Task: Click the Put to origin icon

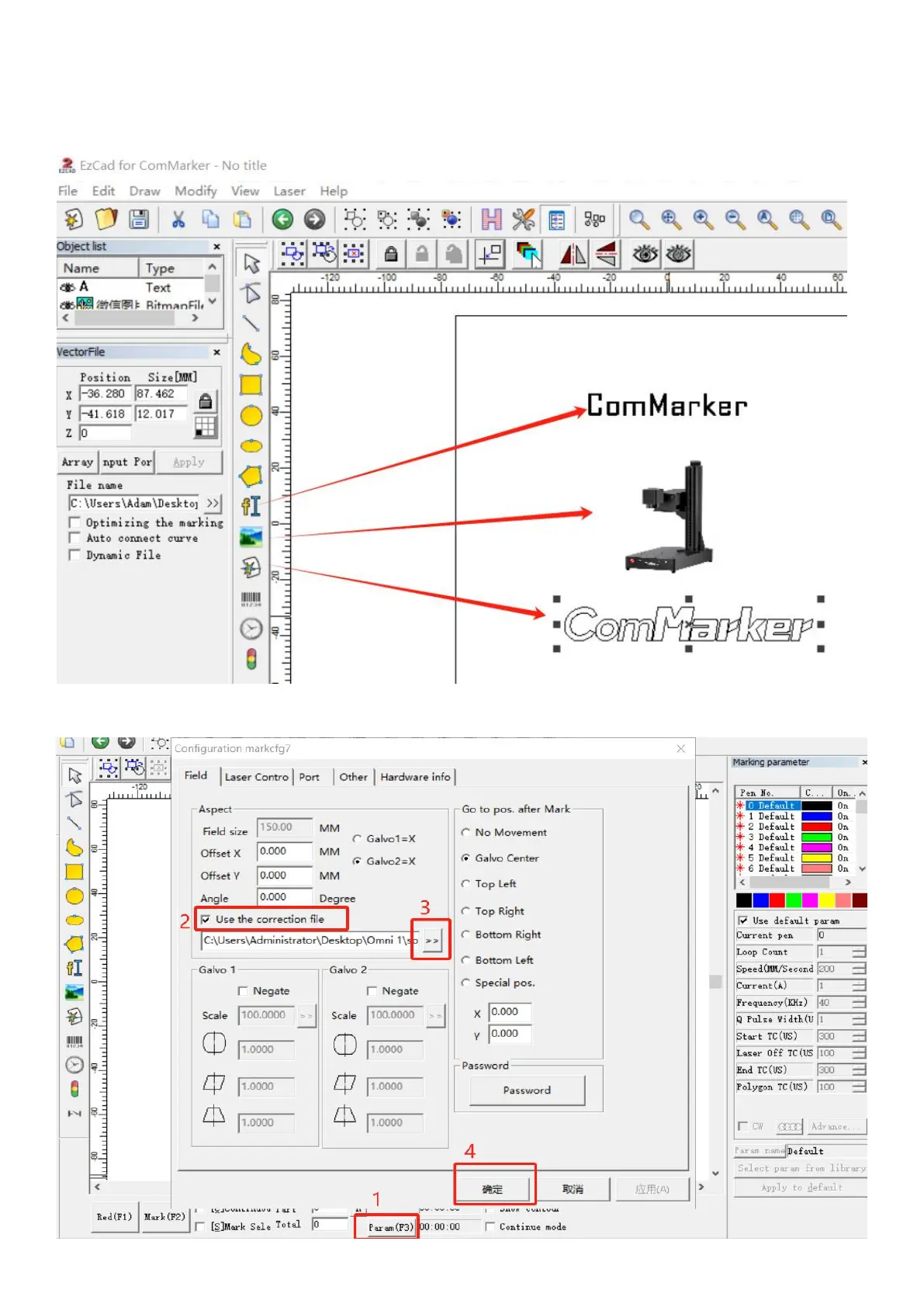Action: (490, 254)
